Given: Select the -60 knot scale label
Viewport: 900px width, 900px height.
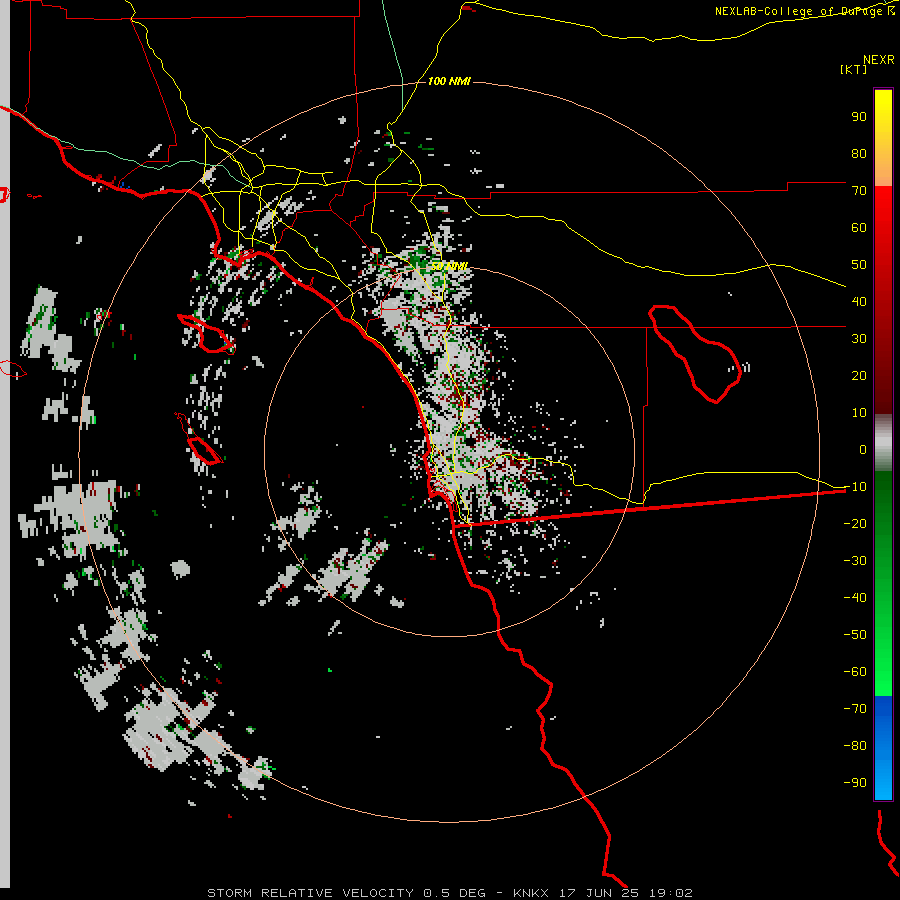Looking at the screenshot, I should point(855,672).
